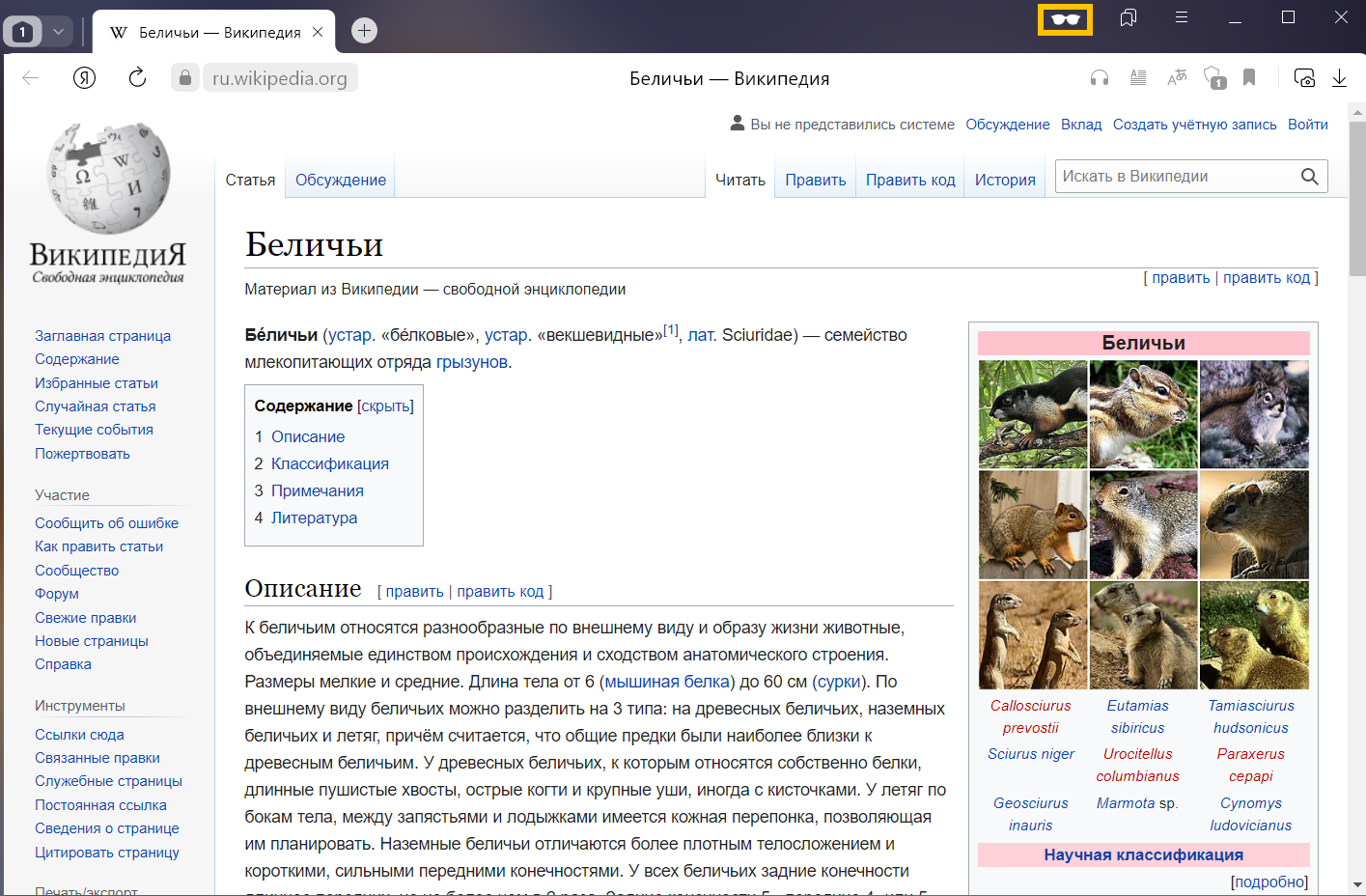Expand the tab groups dropdown chevron
Image resolution: width=1366 pixels, height=896 pixels.
[58, 32]
